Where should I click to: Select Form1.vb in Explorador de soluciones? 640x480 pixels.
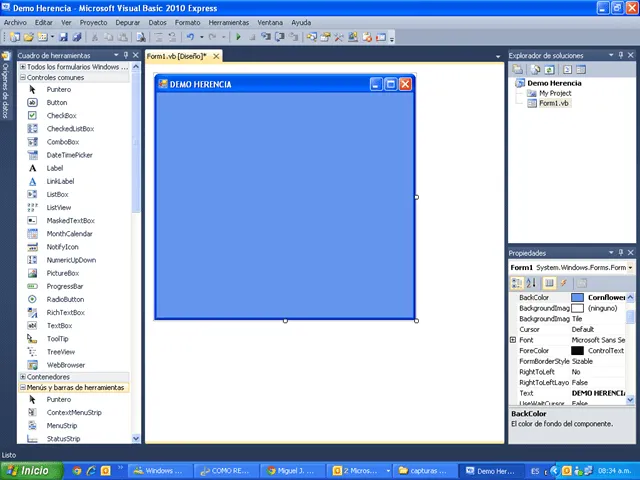553,103
